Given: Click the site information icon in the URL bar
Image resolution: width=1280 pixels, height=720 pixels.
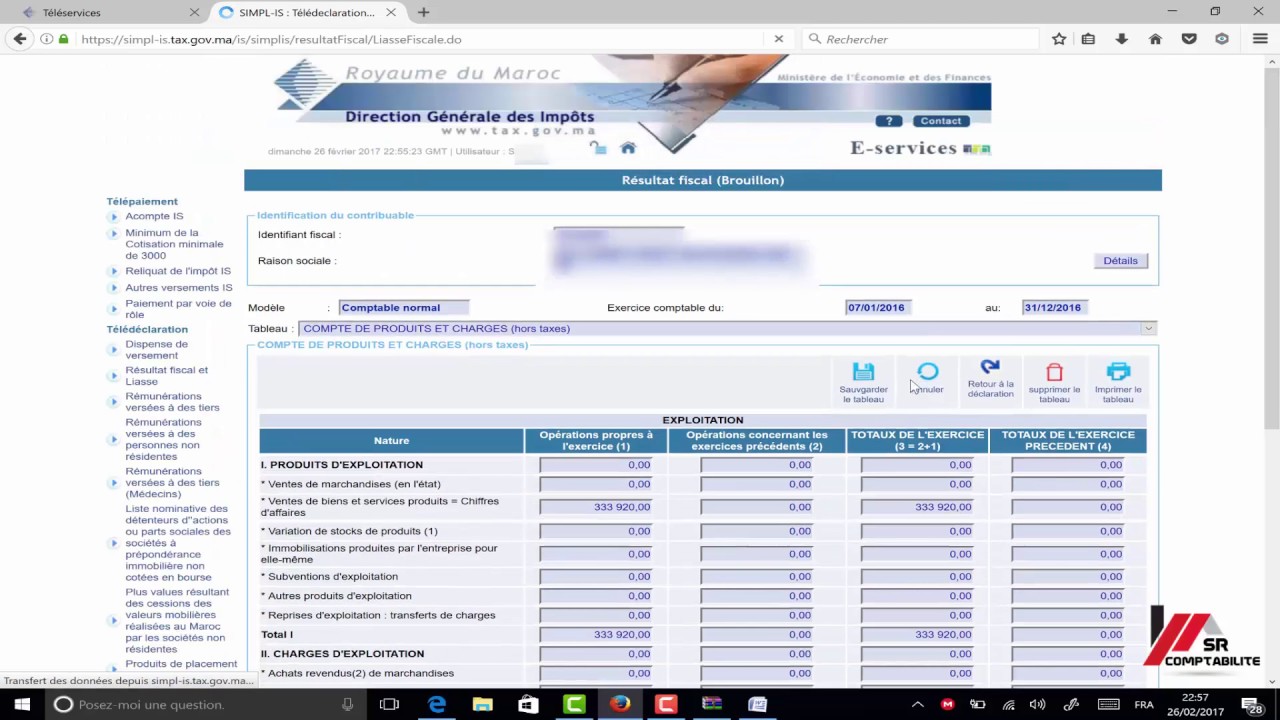Looking at the screenshot, I should pos(47,39).
